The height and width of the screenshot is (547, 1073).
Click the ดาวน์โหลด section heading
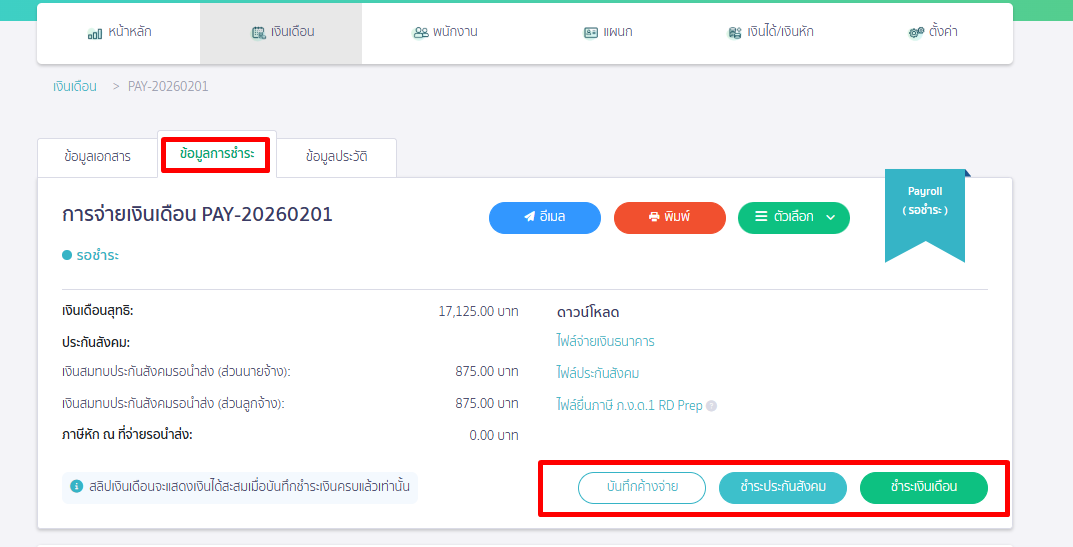pyautogui.click(x=588, y=313)
